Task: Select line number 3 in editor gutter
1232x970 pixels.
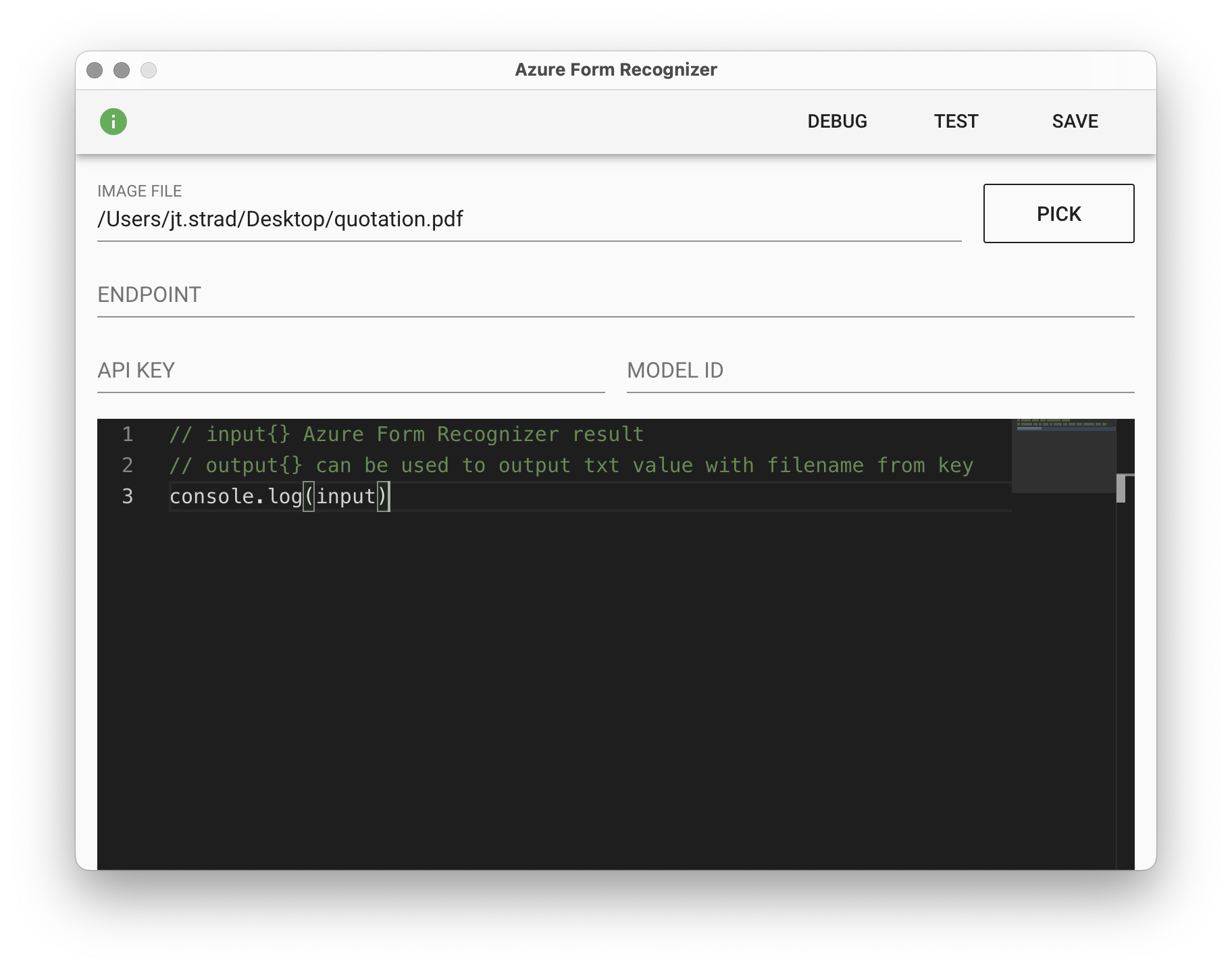Action: point(128,496)
